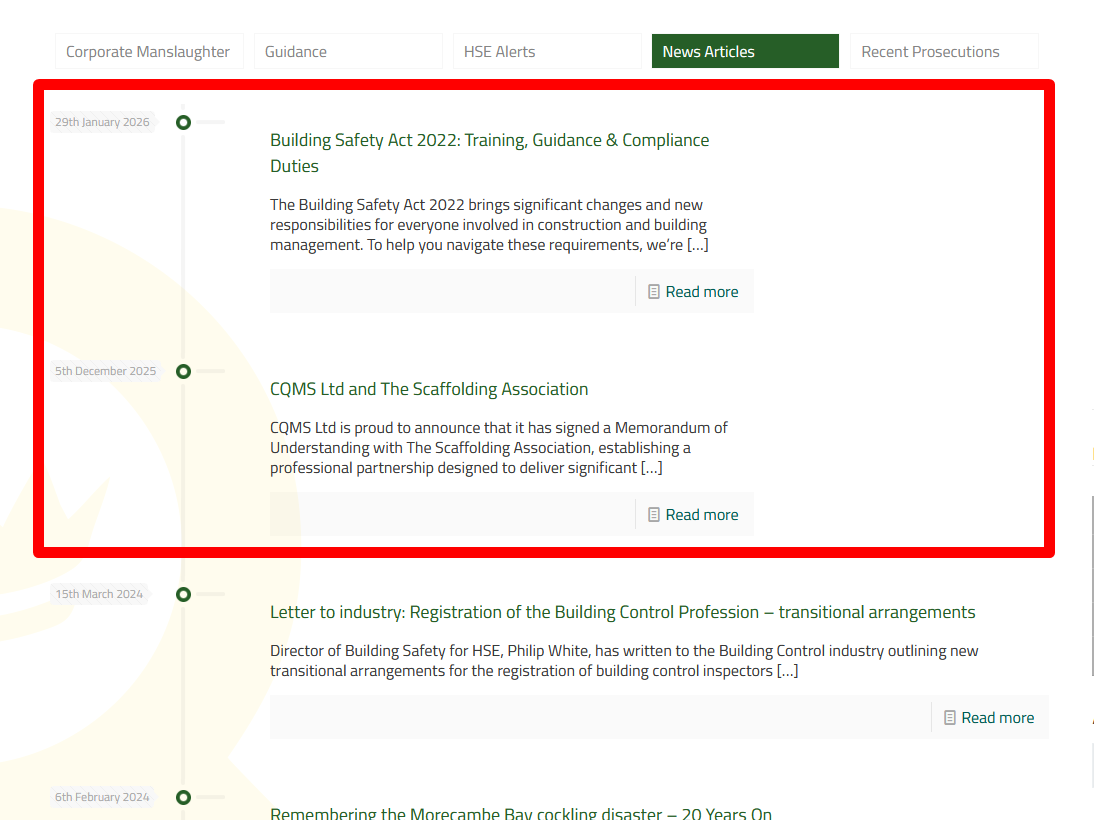Click Read more text under the CQMS article
Viewport: 1094px width, 820px height.
(x=702, y=515)
